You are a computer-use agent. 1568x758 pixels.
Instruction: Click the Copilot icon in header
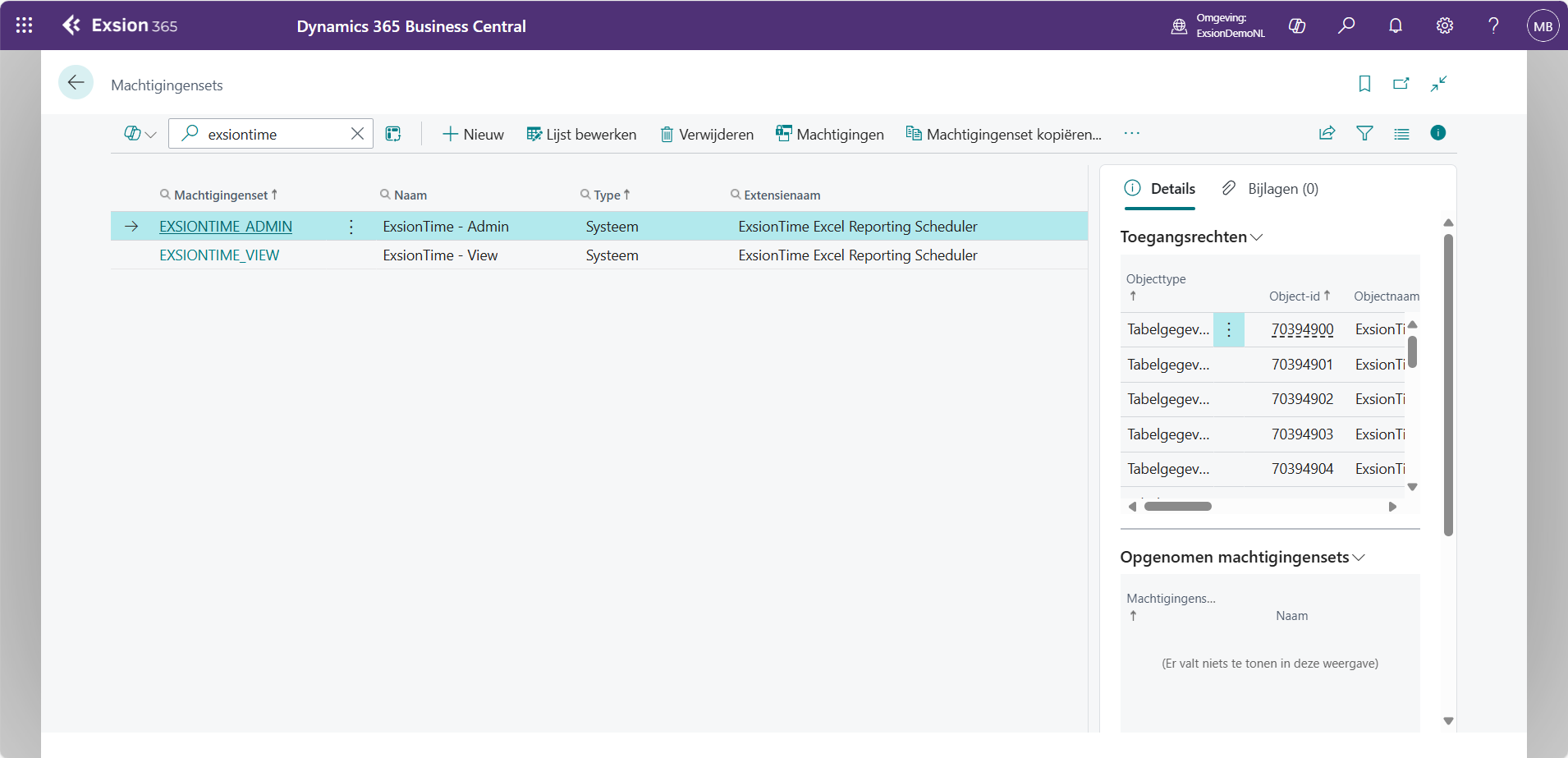coord(1297,25)
